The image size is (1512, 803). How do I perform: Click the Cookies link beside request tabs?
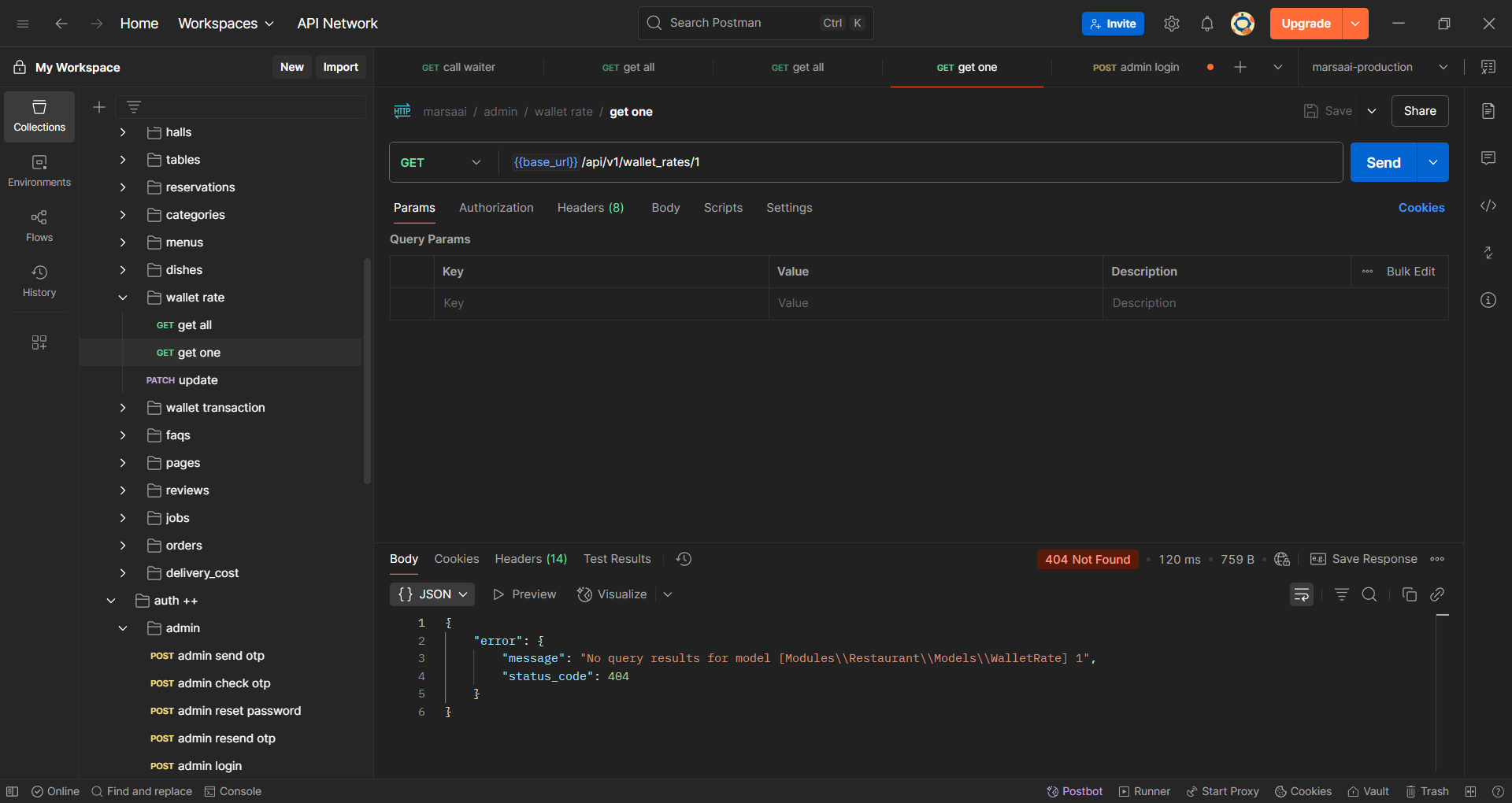point(1421,208)
